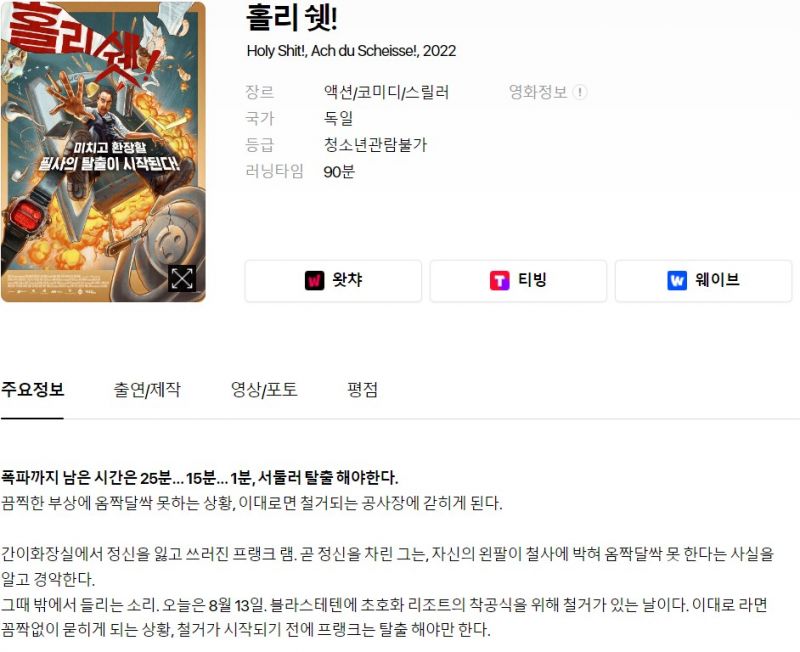
Task: Open the 티빙 streaming button
Action: tap(518, 281)
